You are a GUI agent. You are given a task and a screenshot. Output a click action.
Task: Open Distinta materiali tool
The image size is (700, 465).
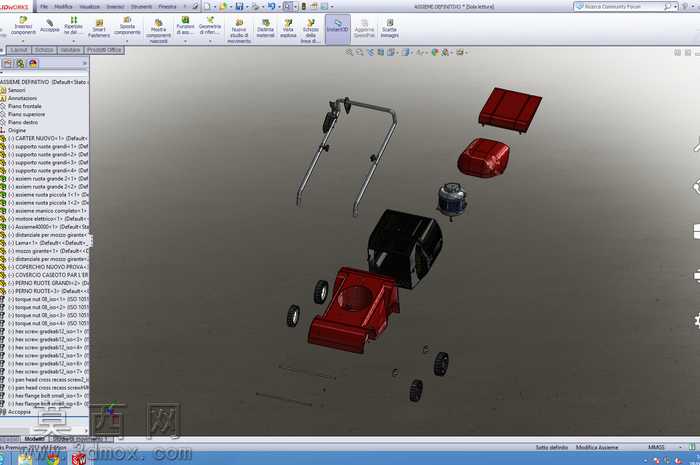coord(265,29)
